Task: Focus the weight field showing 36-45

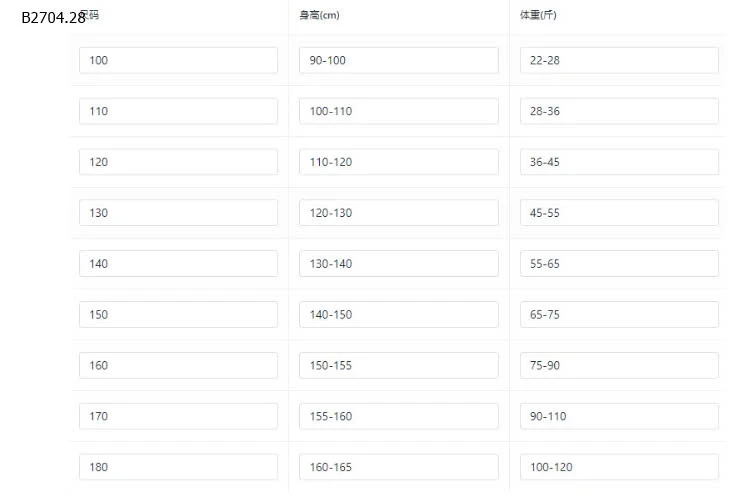Action: (618, 162)
